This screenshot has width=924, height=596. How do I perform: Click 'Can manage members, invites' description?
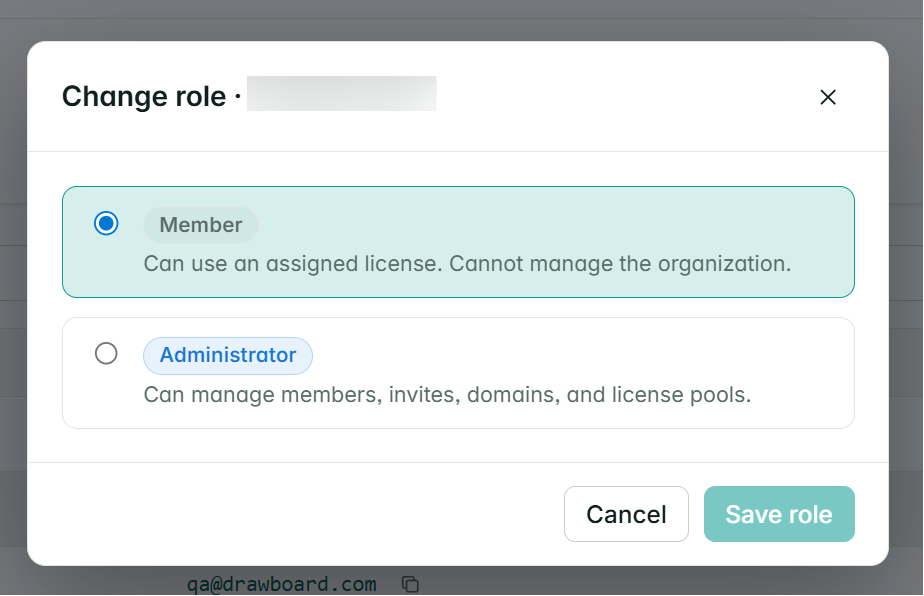pos(447,394)
